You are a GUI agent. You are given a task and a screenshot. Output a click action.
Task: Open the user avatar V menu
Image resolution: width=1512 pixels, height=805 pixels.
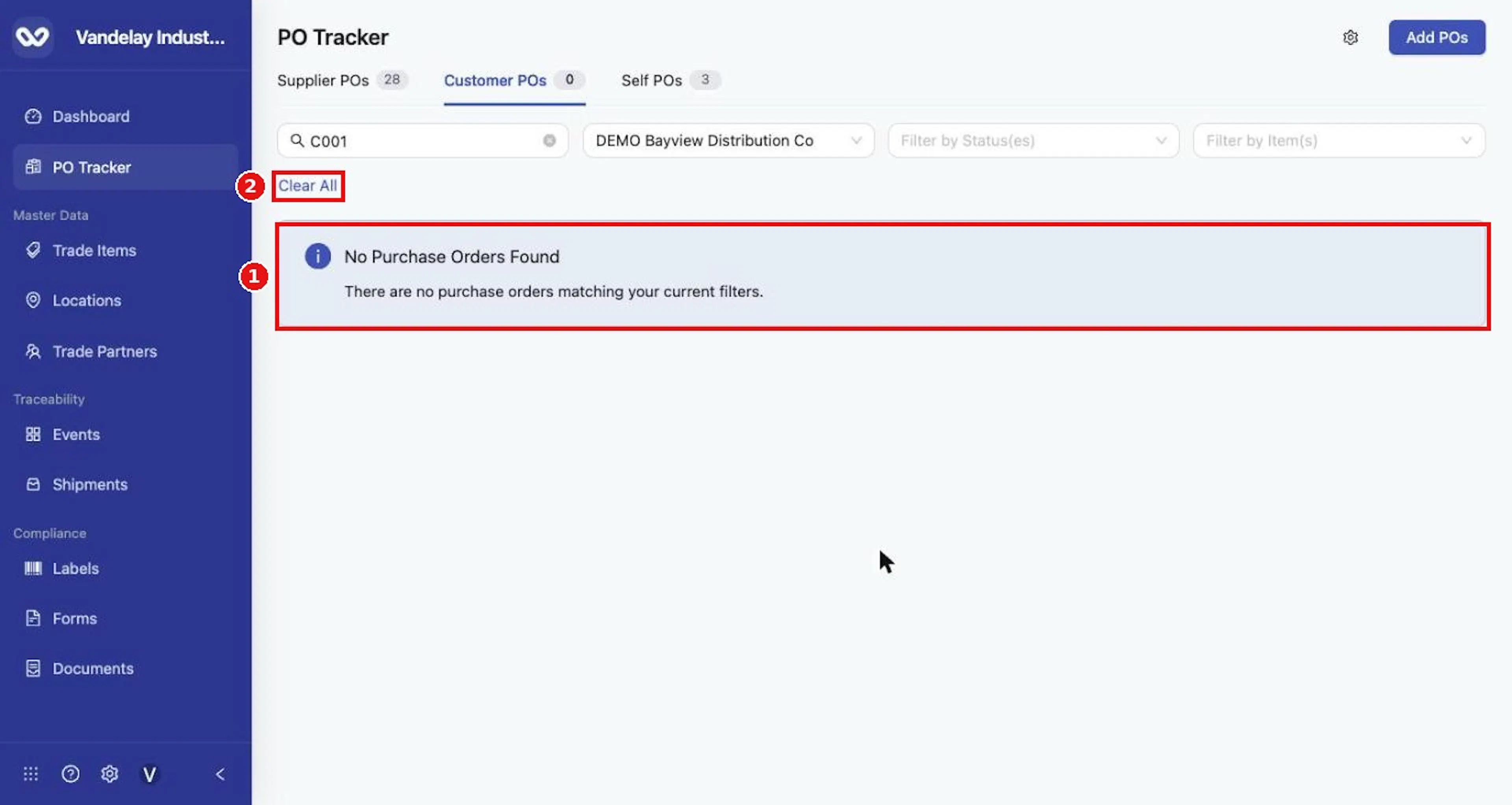pyautogui.click(x=150, y=774)
